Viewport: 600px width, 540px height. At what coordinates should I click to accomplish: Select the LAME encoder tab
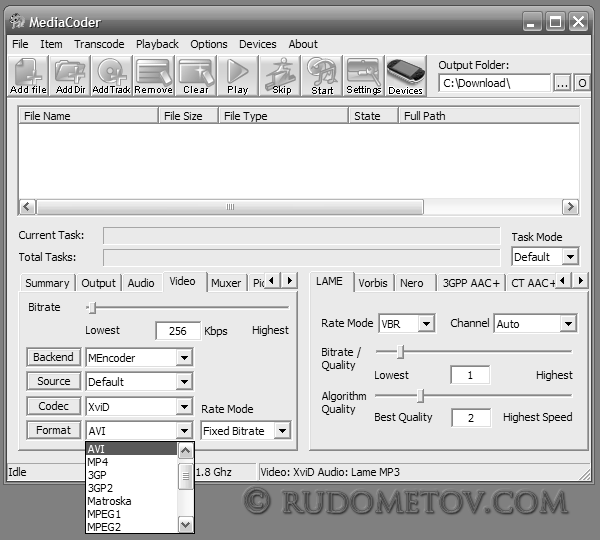(329, 281)
